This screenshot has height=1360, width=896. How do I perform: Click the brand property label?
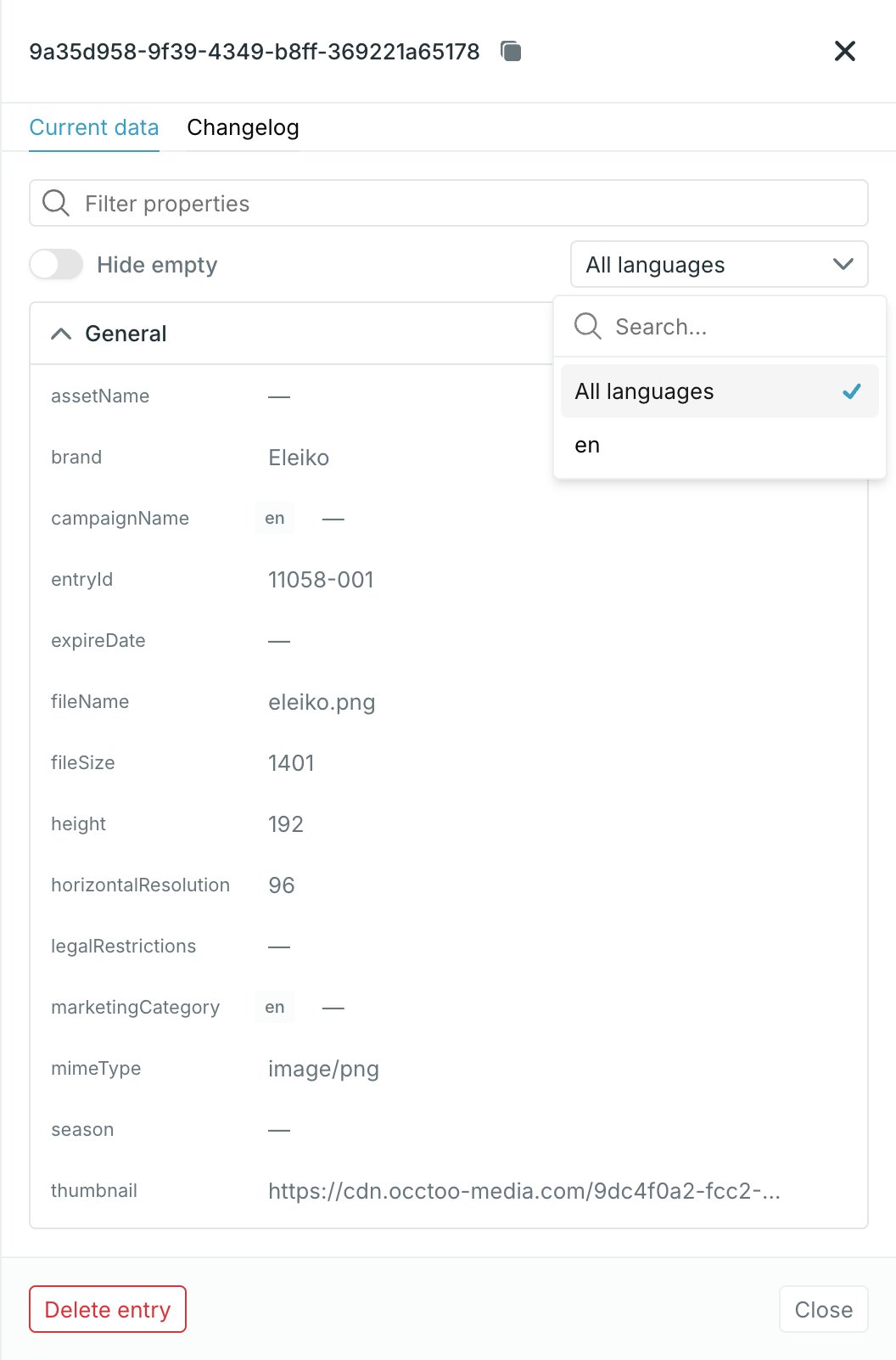76,458
